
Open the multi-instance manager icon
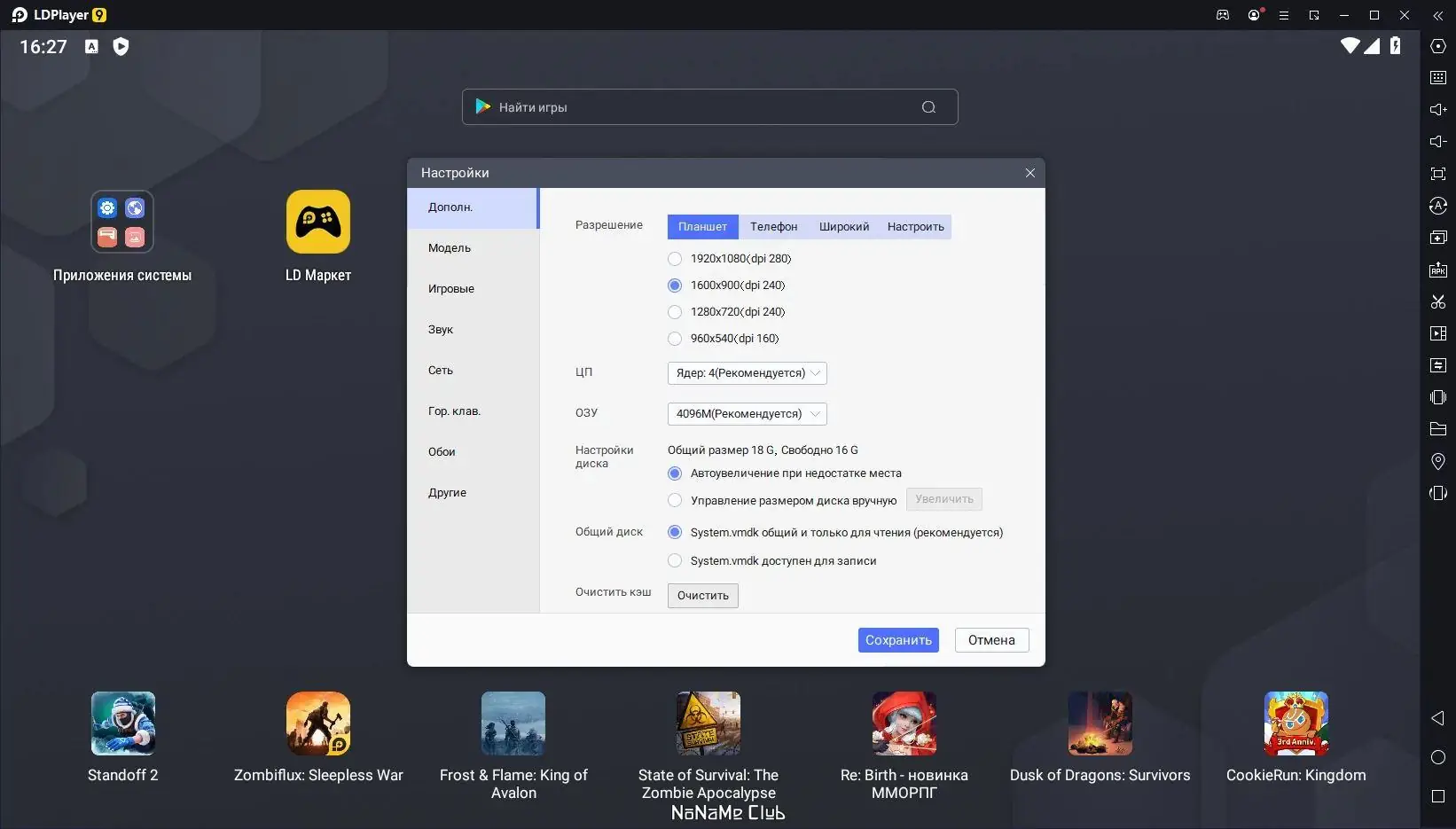point(1438,238)
